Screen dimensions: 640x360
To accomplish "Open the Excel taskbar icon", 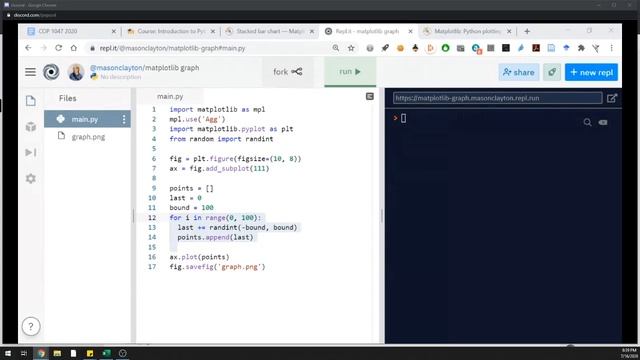I will point(106,353).
